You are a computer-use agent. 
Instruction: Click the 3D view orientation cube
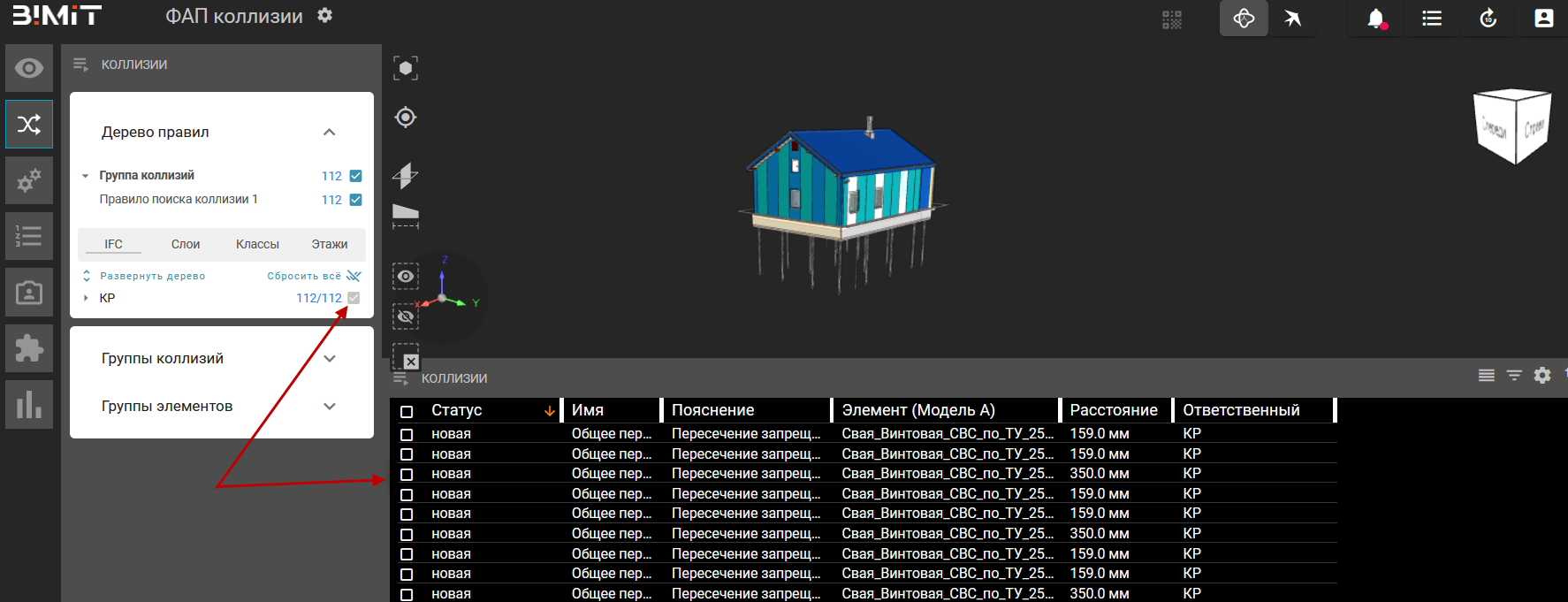[1512, 126]
